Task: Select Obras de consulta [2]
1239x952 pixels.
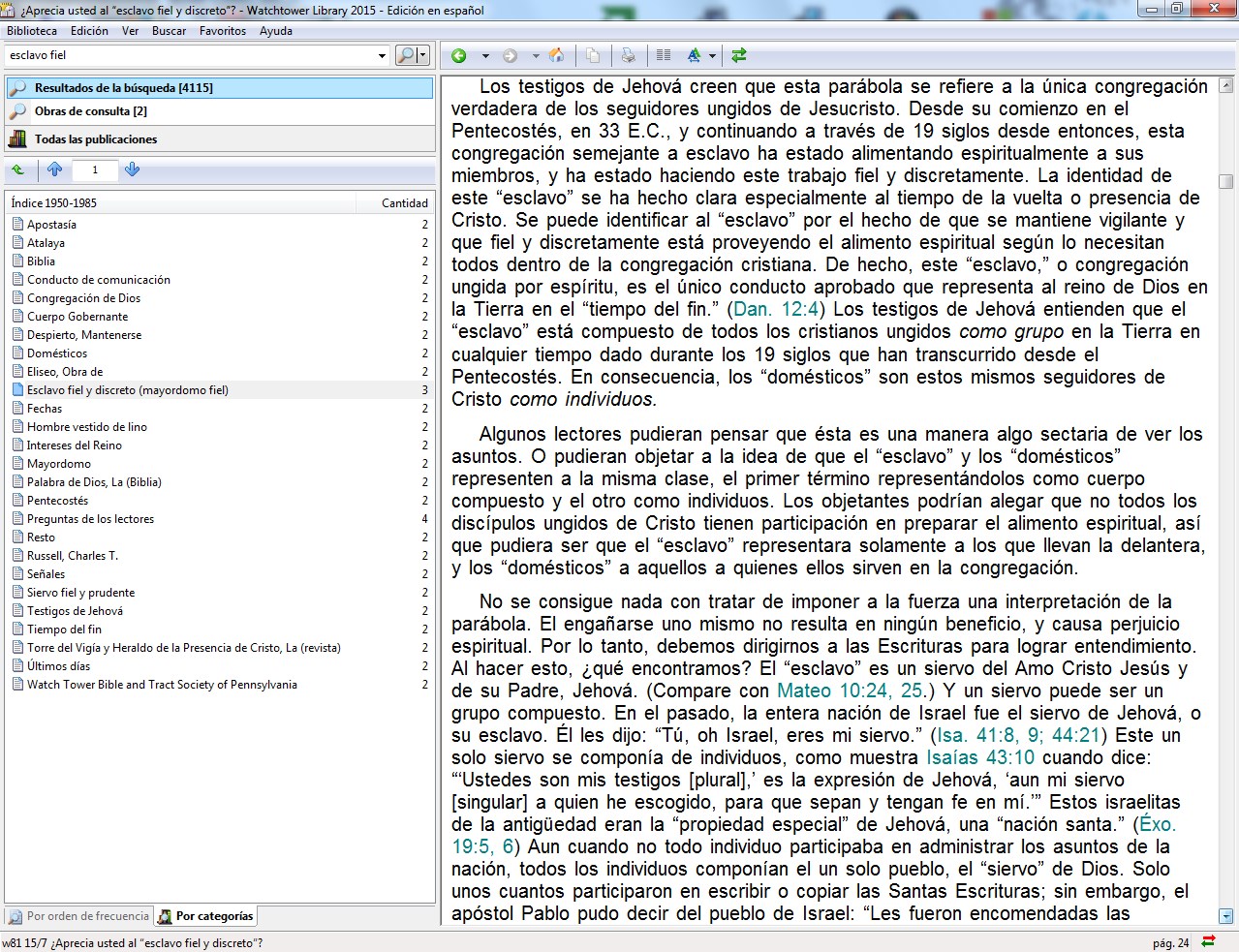Action: point(220,111)
